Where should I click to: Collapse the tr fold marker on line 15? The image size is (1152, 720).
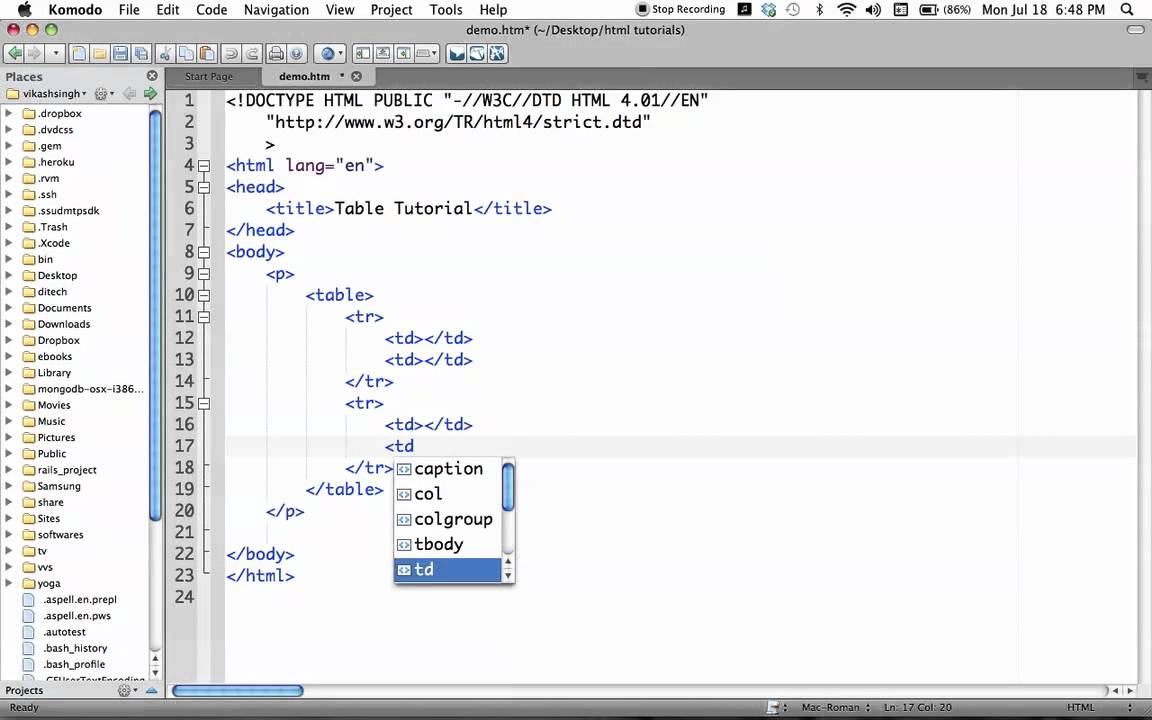click(204, 403)
